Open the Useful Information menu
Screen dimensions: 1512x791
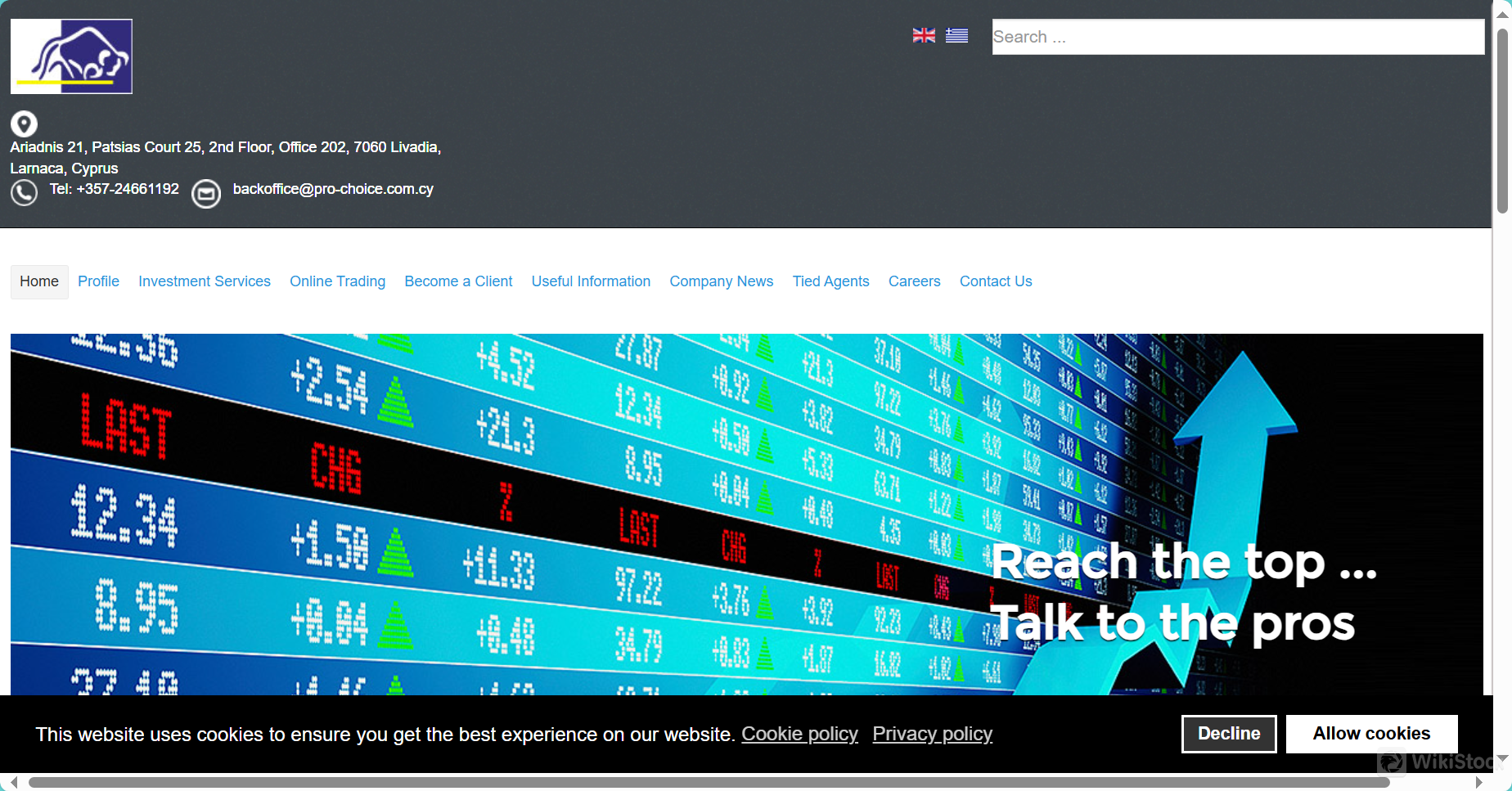pos(591,281)
